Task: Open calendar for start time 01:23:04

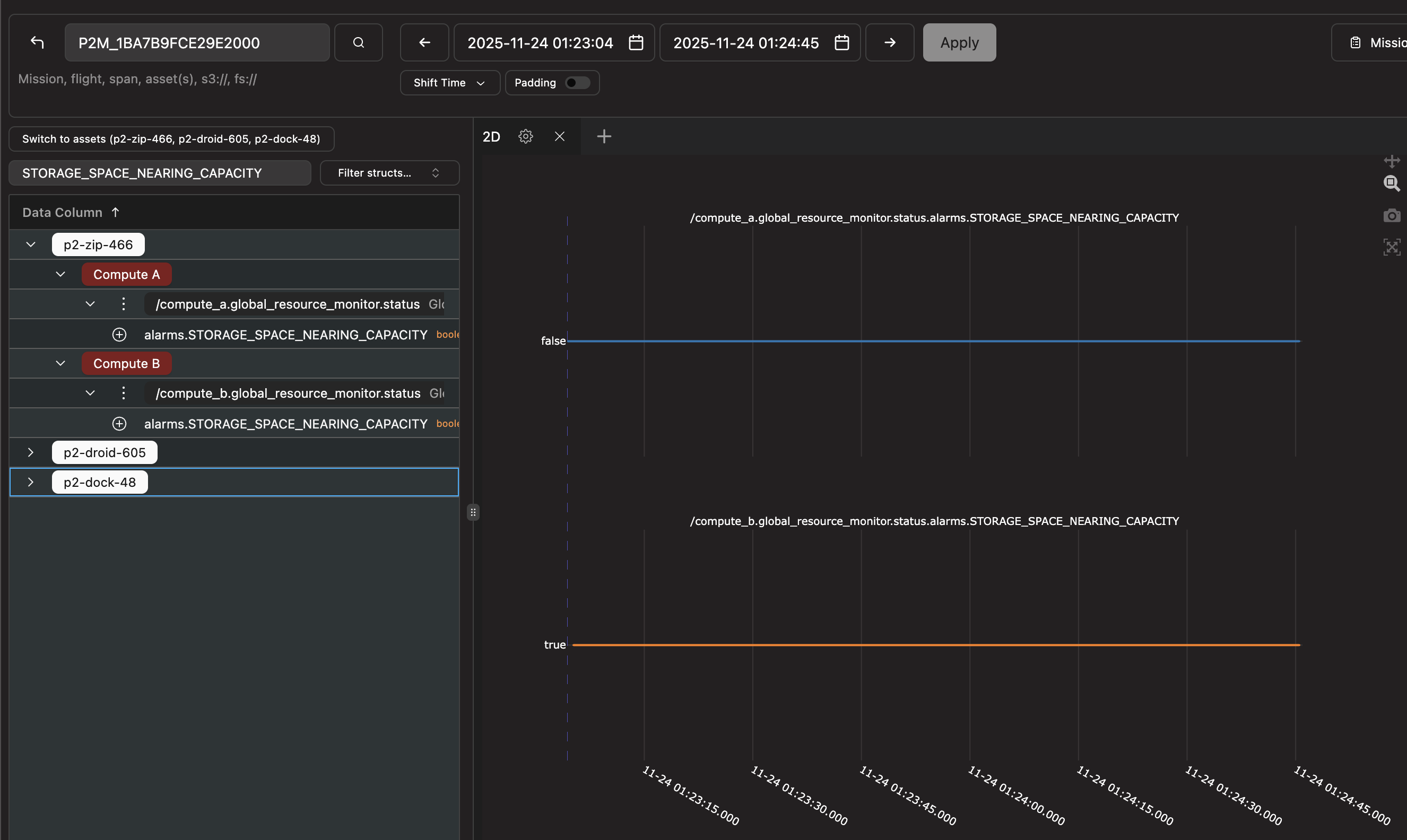Action: tap(636, 42)
